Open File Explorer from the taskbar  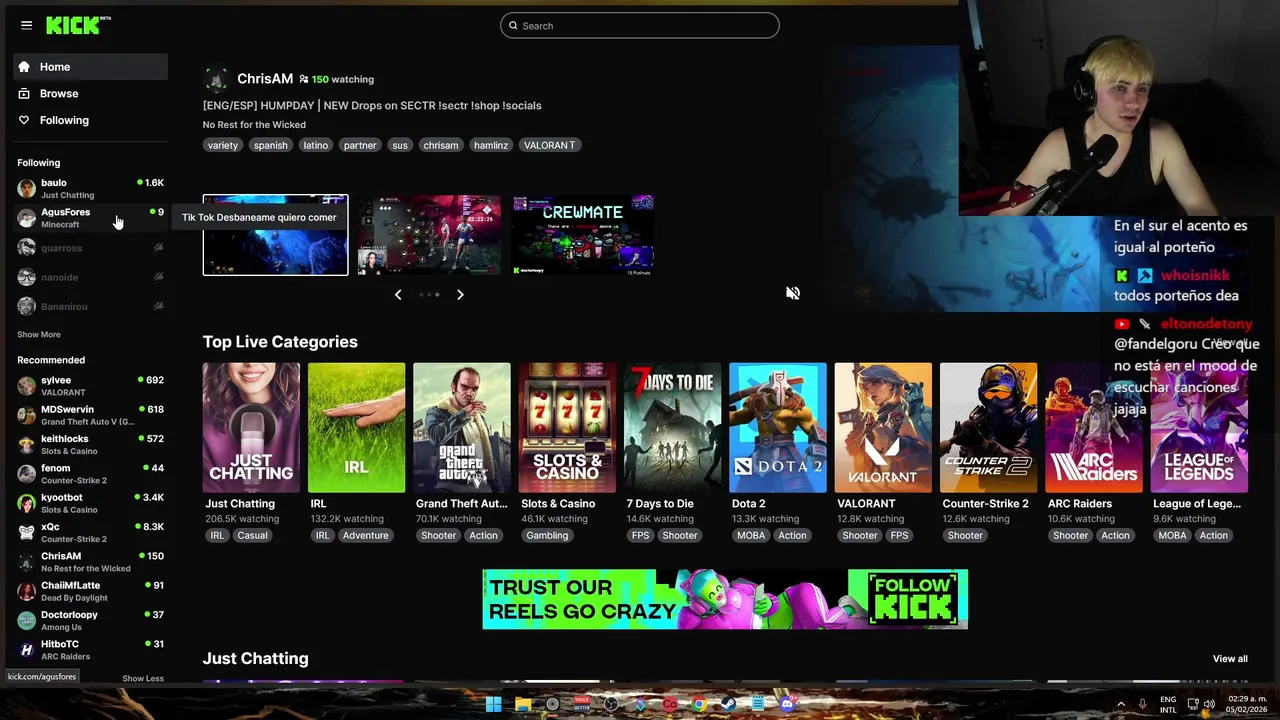[523, 704]
